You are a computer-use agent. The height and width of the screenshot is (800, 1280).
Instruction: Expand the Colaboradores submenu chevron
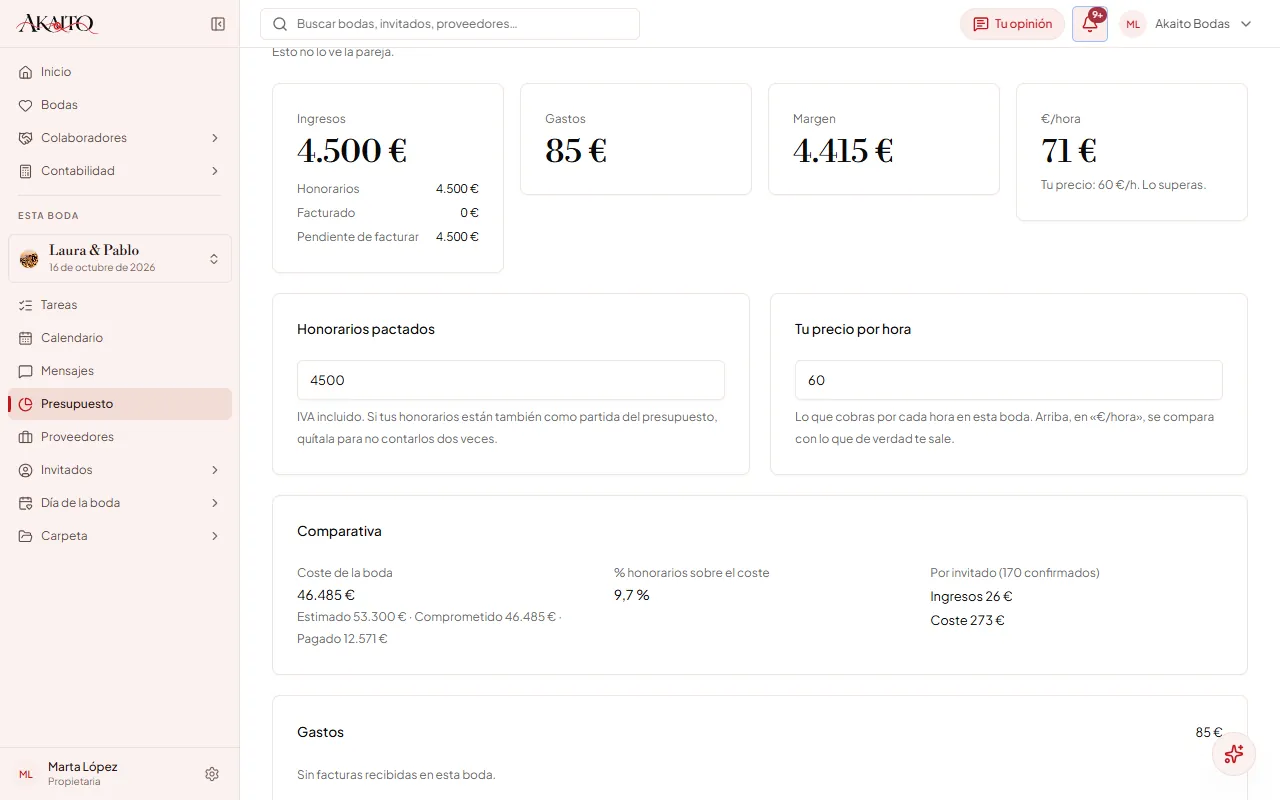click(x=214, y=138)
